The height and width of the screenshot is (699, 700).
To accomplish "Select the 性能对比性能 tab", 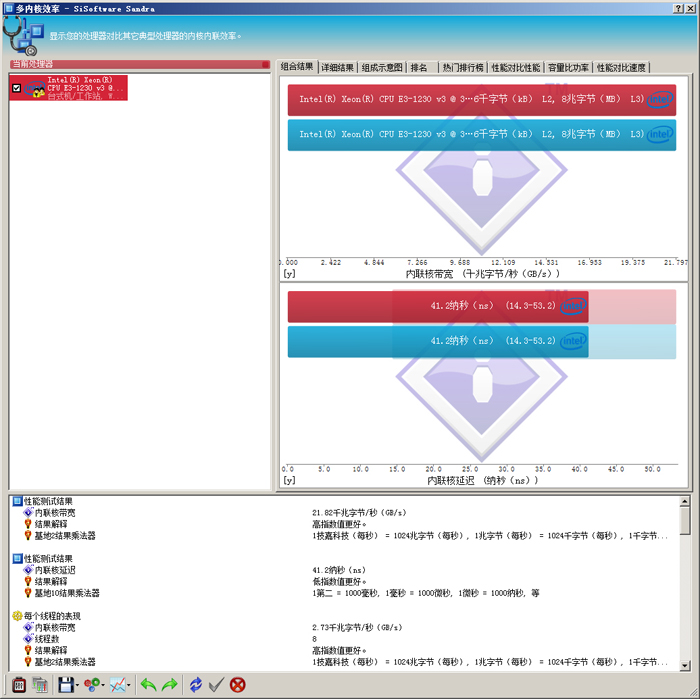I will click(516, 68).
